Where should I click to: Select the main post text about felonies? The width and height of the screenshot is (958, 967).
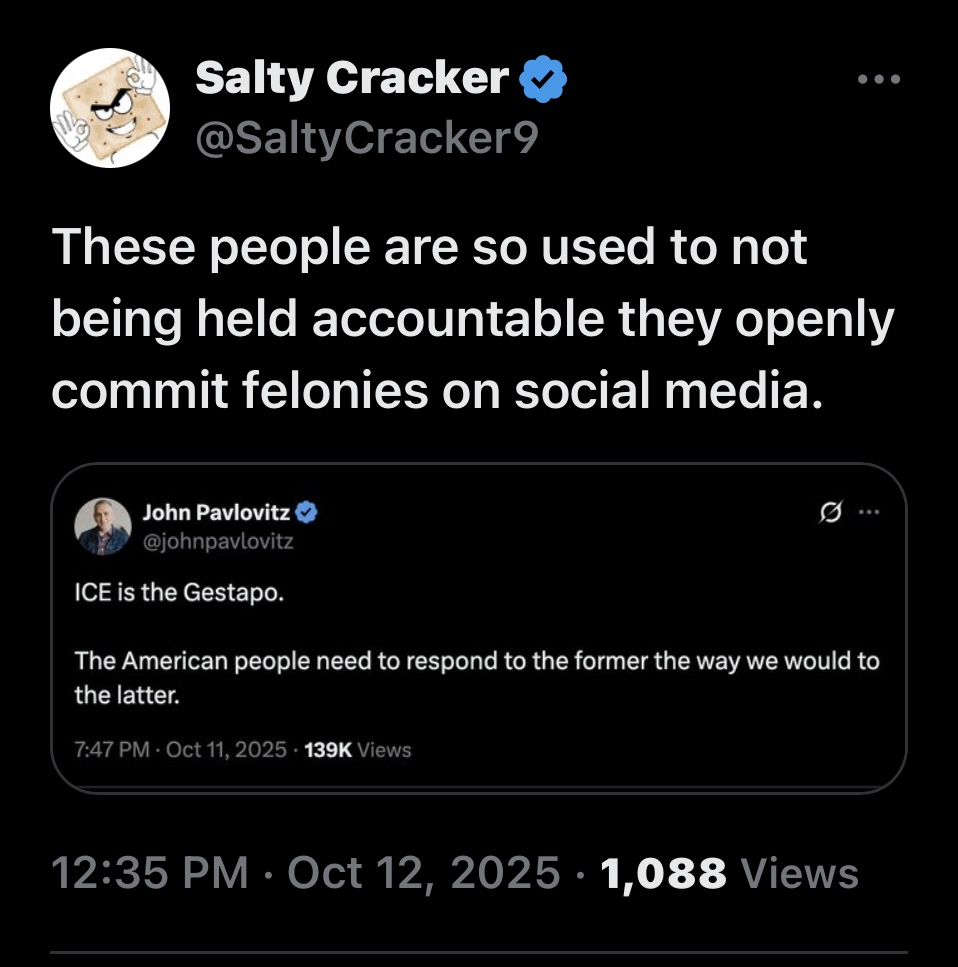(472, 319)
